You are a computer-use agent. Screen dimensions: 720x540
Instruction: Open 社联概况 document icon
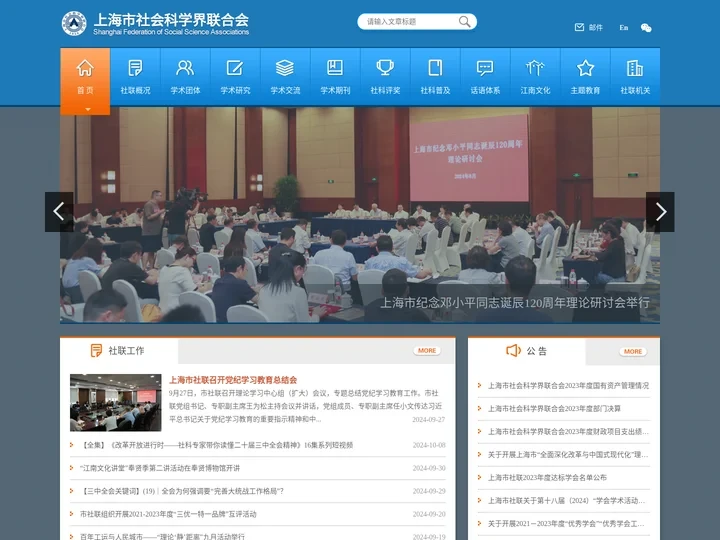[x=135, y=68]
